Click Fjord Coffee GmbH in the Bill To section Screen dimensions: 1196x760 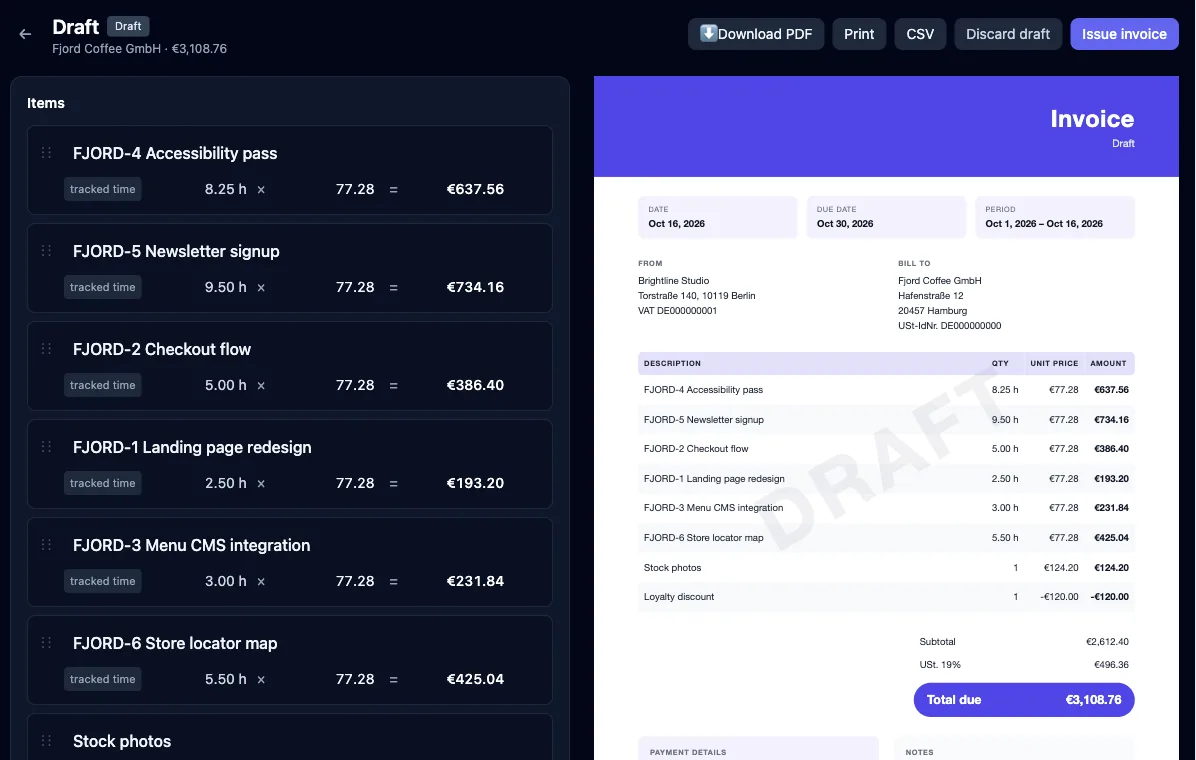point(940,281)
